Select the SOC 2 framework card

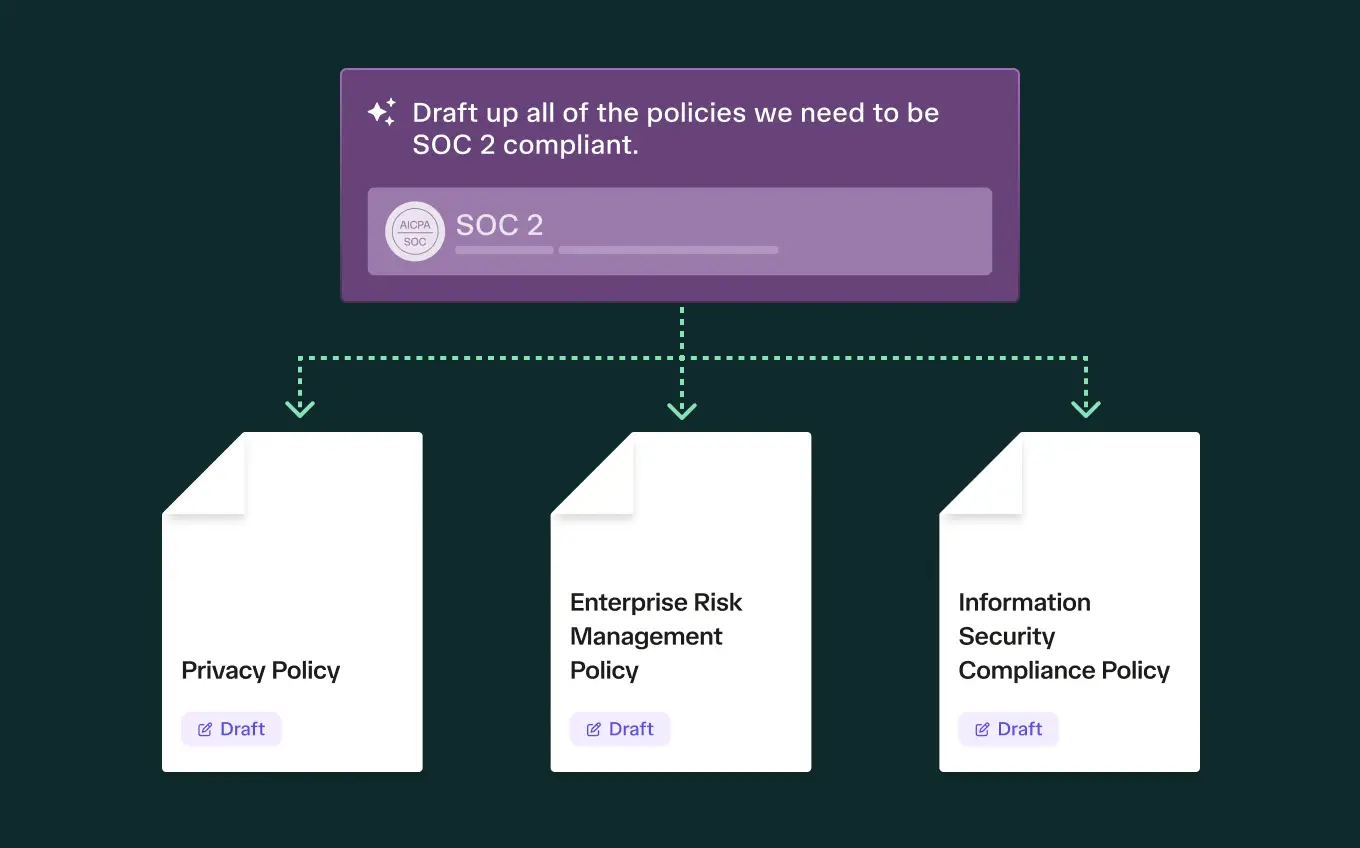(680, 231)
